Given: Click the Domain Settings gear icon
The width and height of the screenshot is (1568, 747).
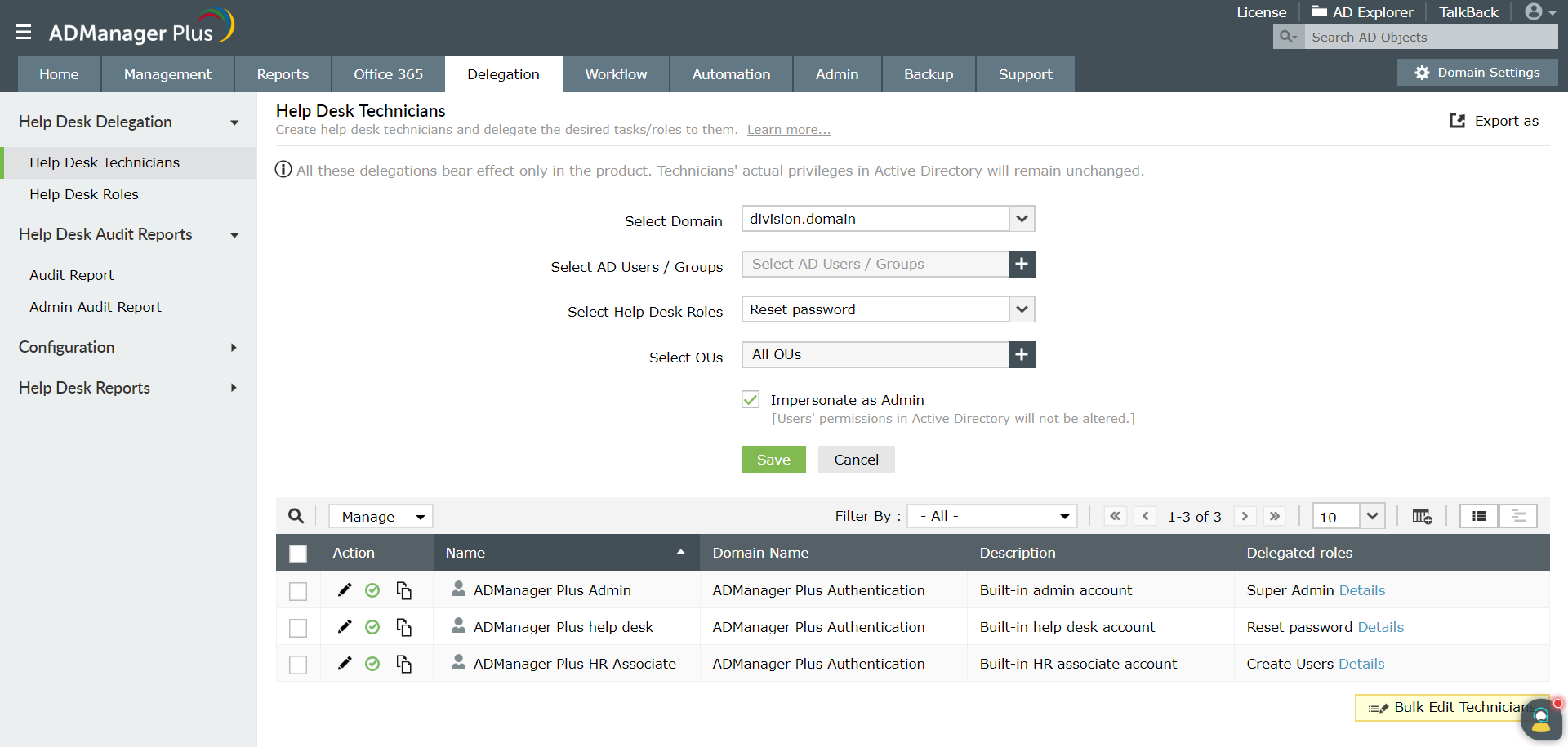Looking at the screenshot, I should [1422, 73].
